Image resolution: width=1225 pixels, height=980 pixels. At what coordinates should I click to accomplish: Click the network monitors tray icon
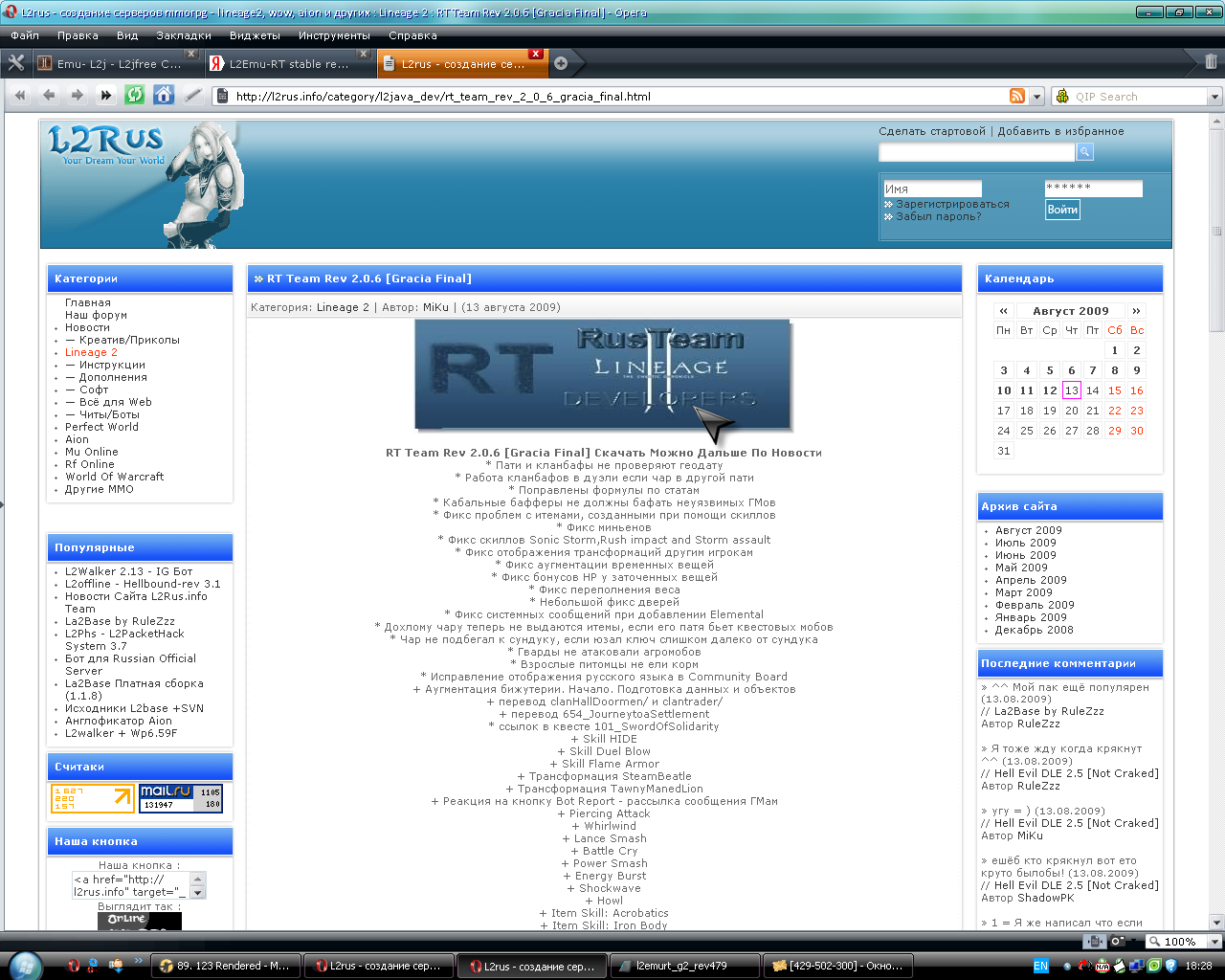(1137, 967)
